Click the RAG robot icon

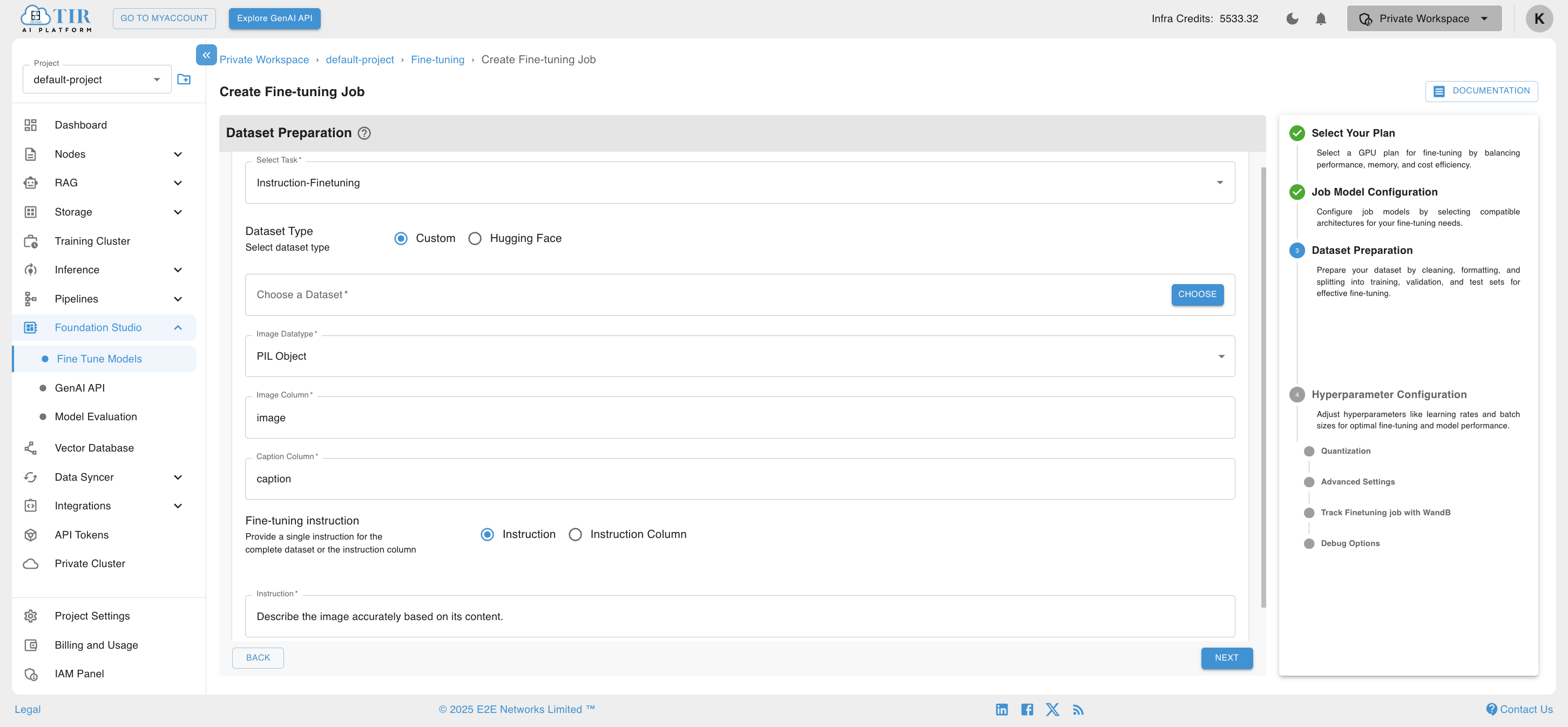pyautogui.click(x=30, y=183)
